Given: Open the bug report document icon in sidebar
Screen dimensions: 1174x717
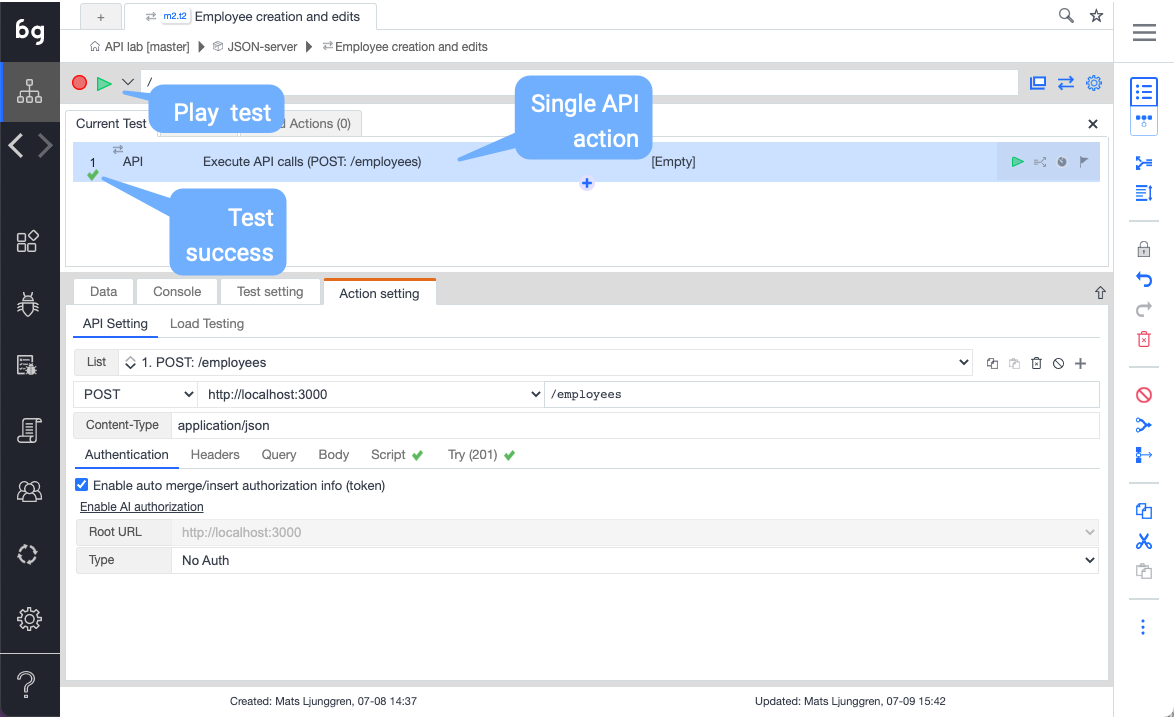Looking at the screenshot, I should [x=27, y=365].
